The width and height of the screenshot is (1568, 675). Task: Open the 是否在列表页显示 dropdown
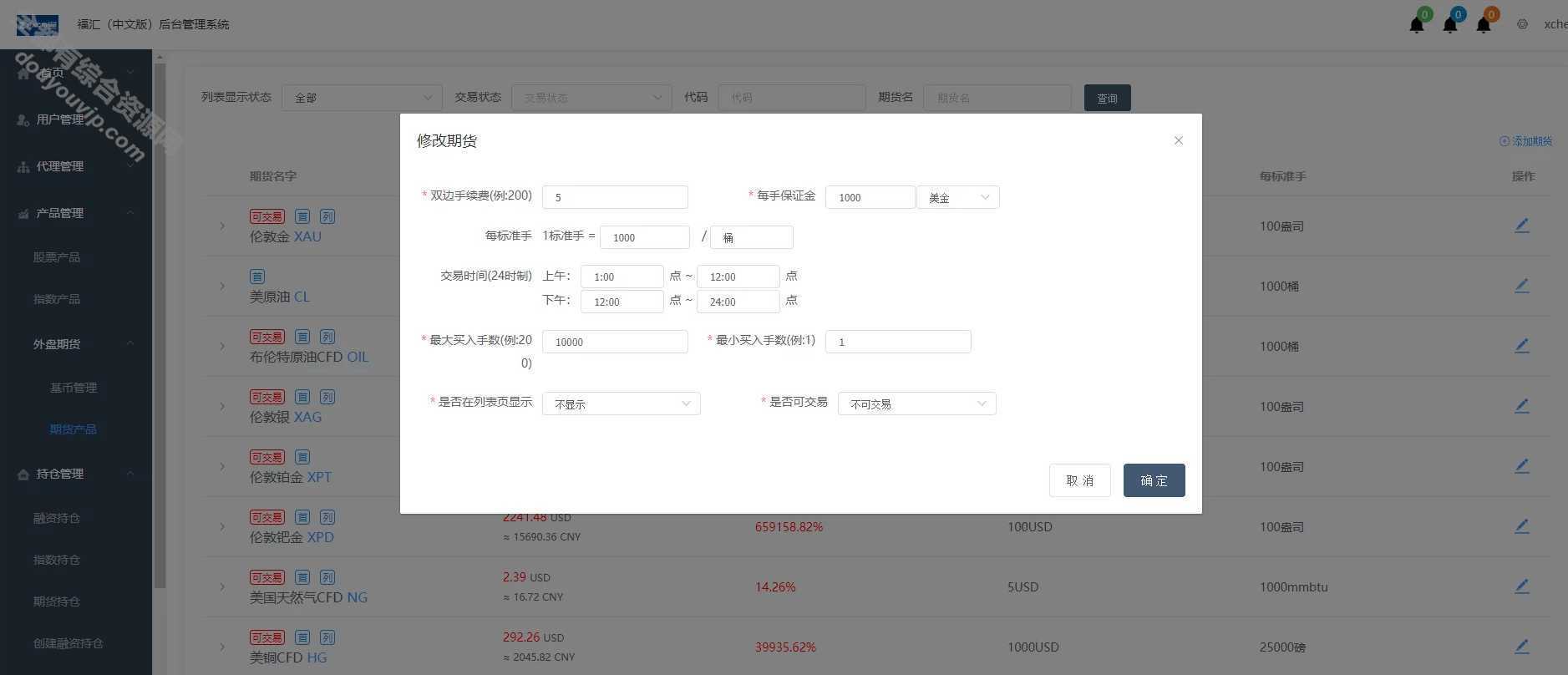pyautogui.click(x=622, y=403)
